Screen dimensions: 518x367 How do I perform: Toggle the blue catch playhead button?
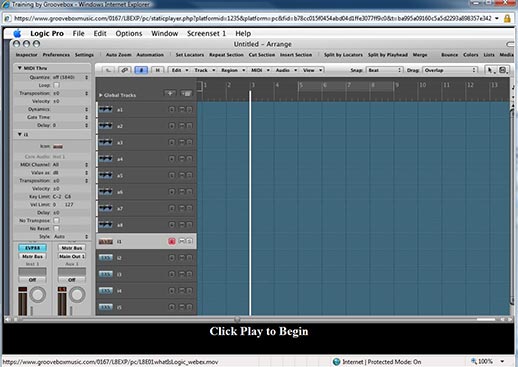(x=141, y=70)
